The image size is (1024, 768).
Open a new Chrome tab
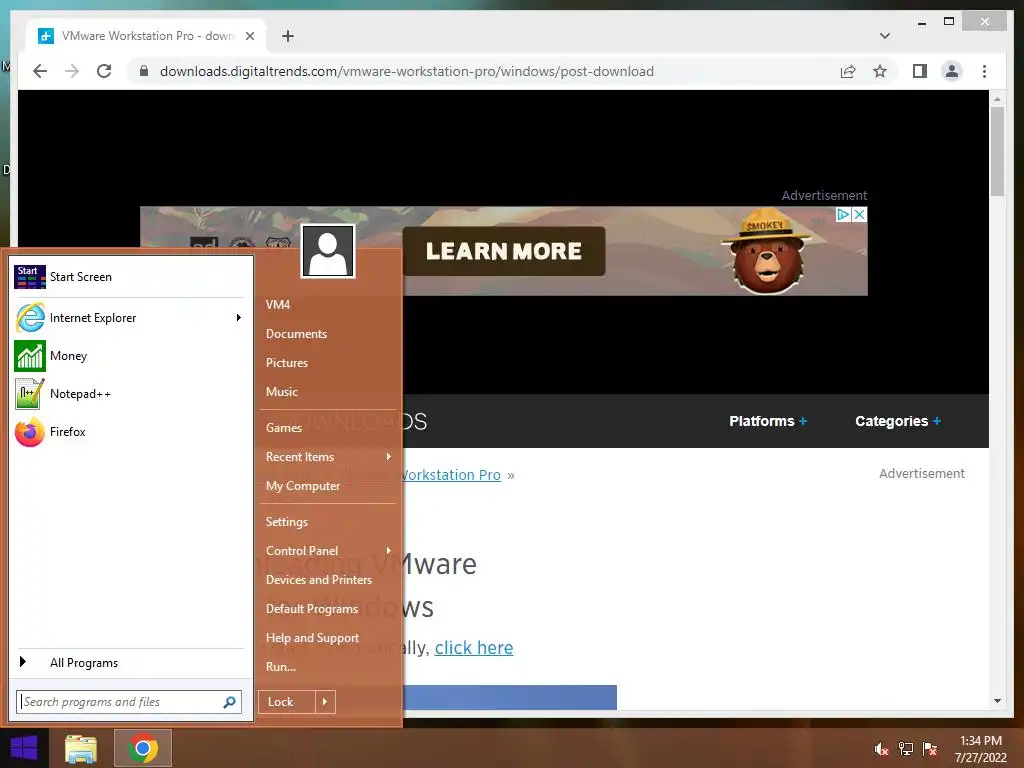[x=288, y=36]
